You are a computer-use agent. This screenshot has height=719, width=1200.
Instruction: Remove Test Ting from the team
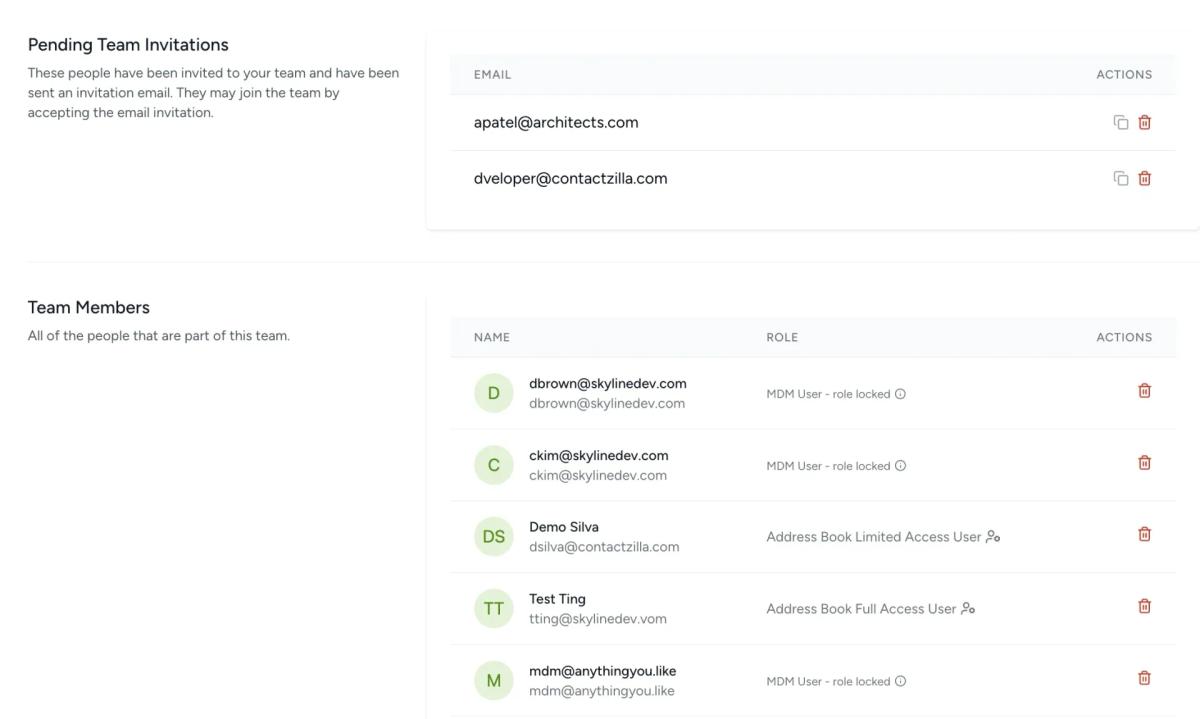(1144, 605)
